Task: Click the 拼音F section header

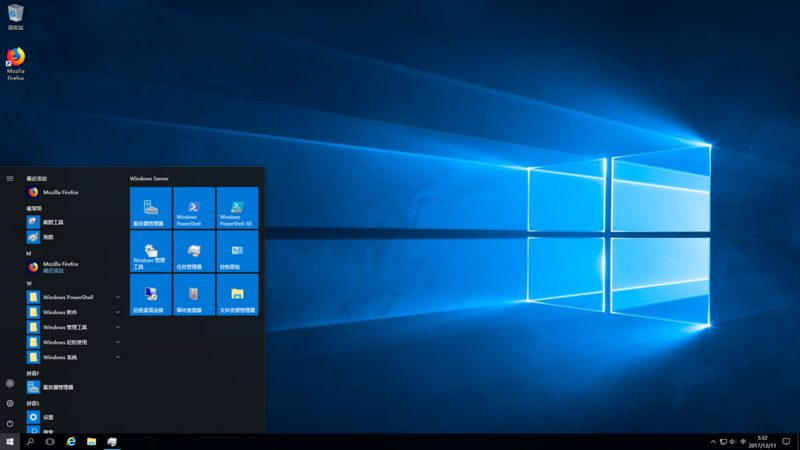Action: pyautogui.click(x=33, y=373)
